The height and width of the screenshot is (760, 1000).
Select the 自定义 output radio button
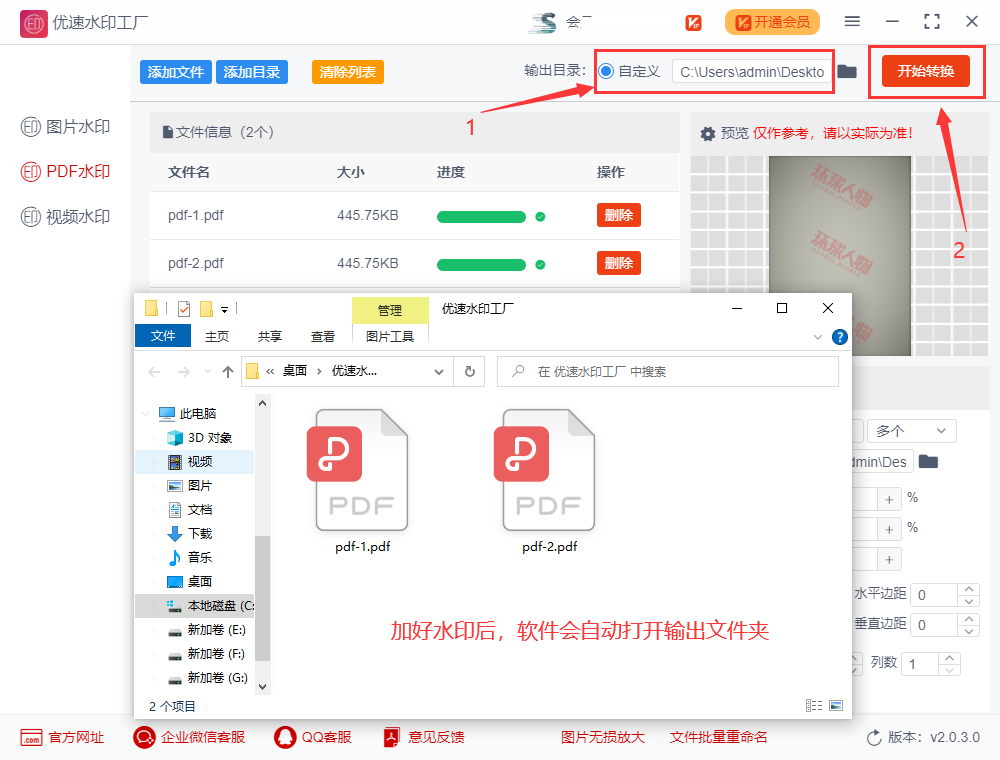[x=607, y=71]
